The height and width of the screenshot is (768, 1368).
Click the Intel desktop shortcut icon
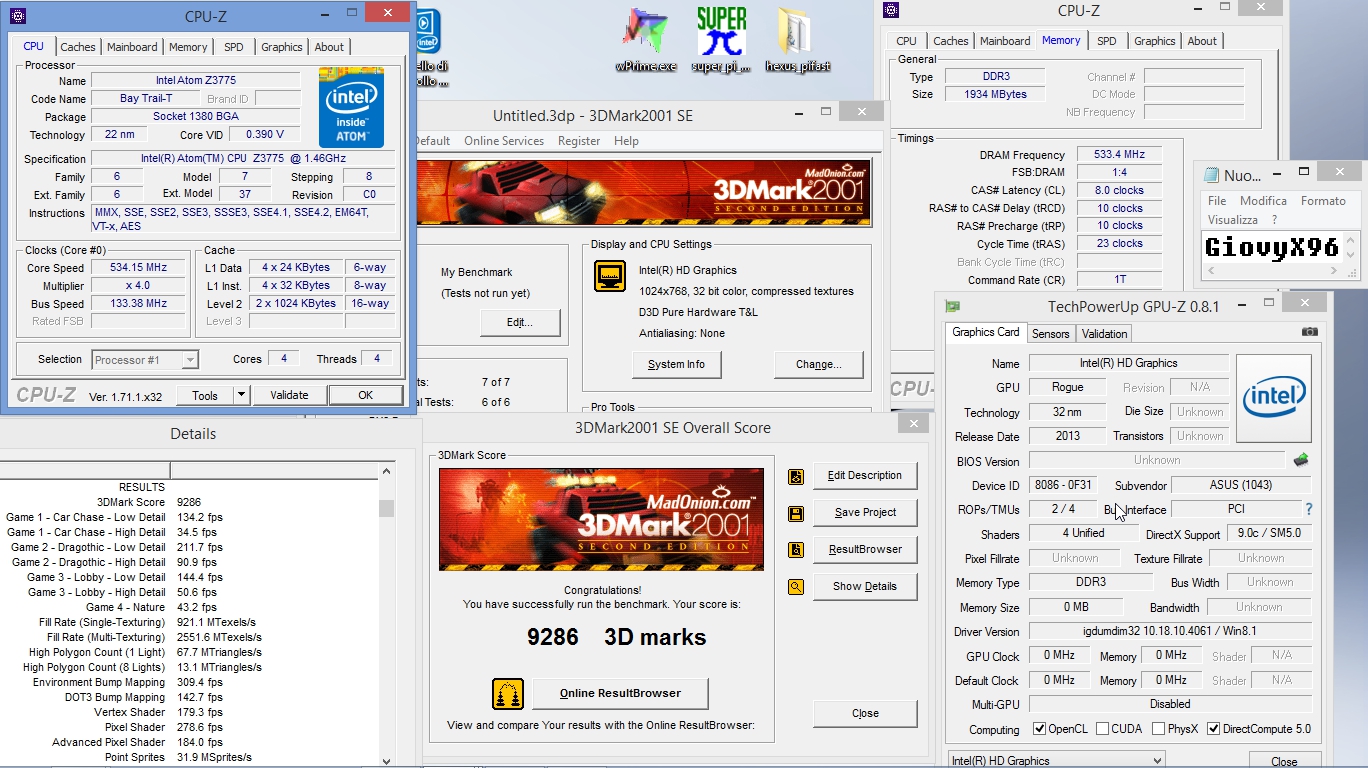click(427, 30)
